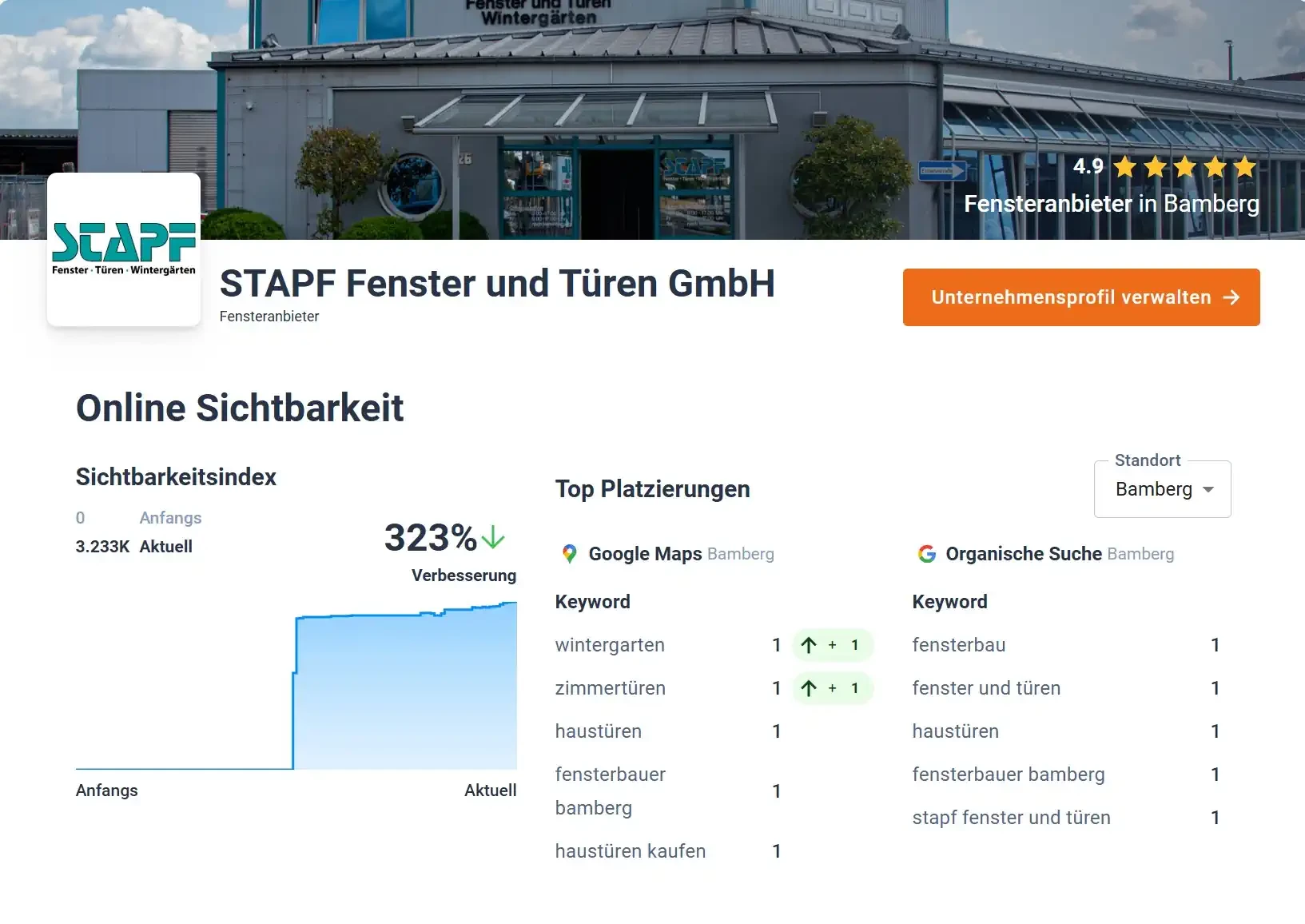This screenshot has width=1305, height=924.
Task: Click the Unternehmensprofil verwalten button
Action: point(1081,297)
